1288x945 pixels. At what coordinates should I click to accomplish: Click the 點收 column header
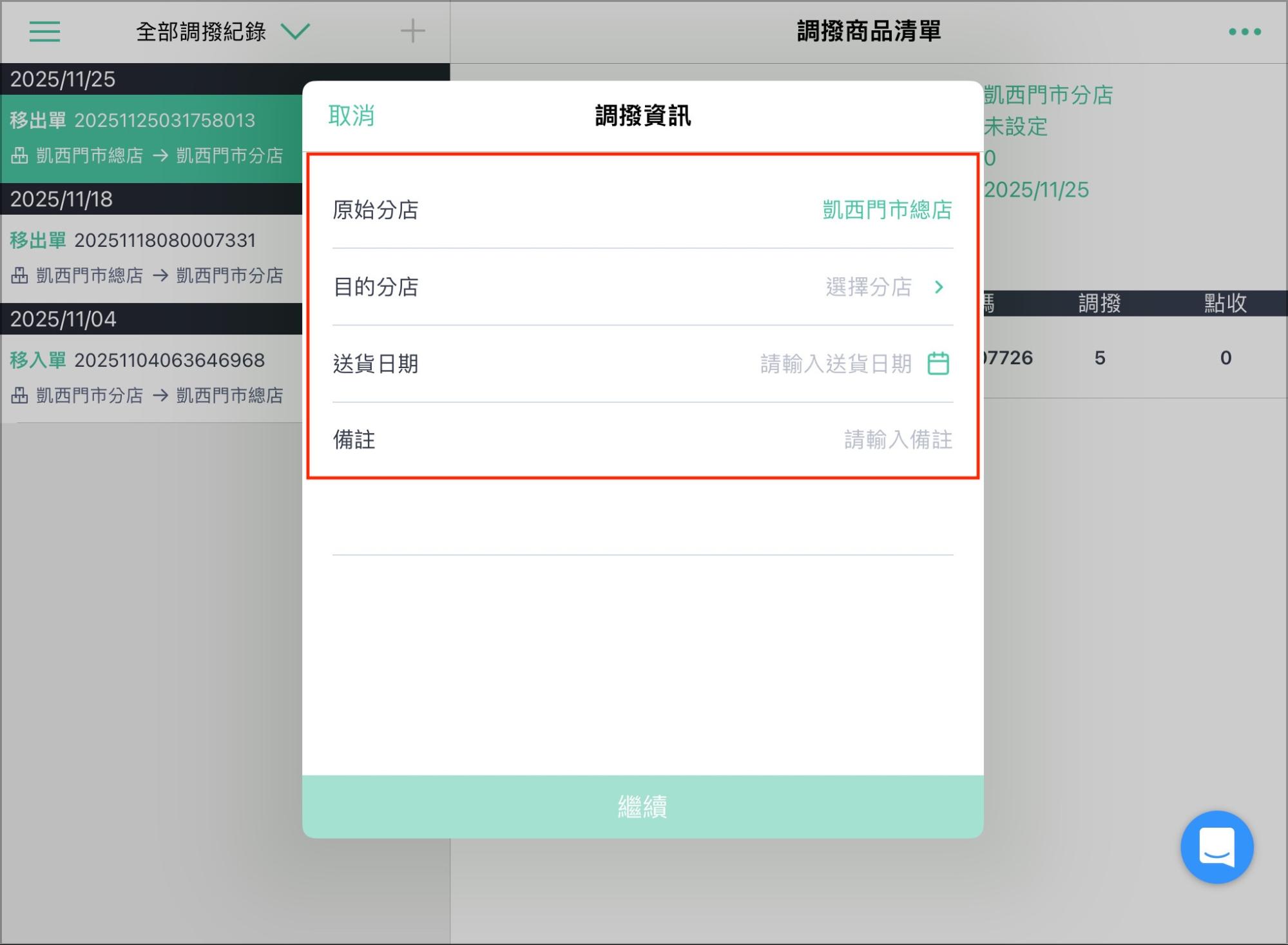(1226, 303)
